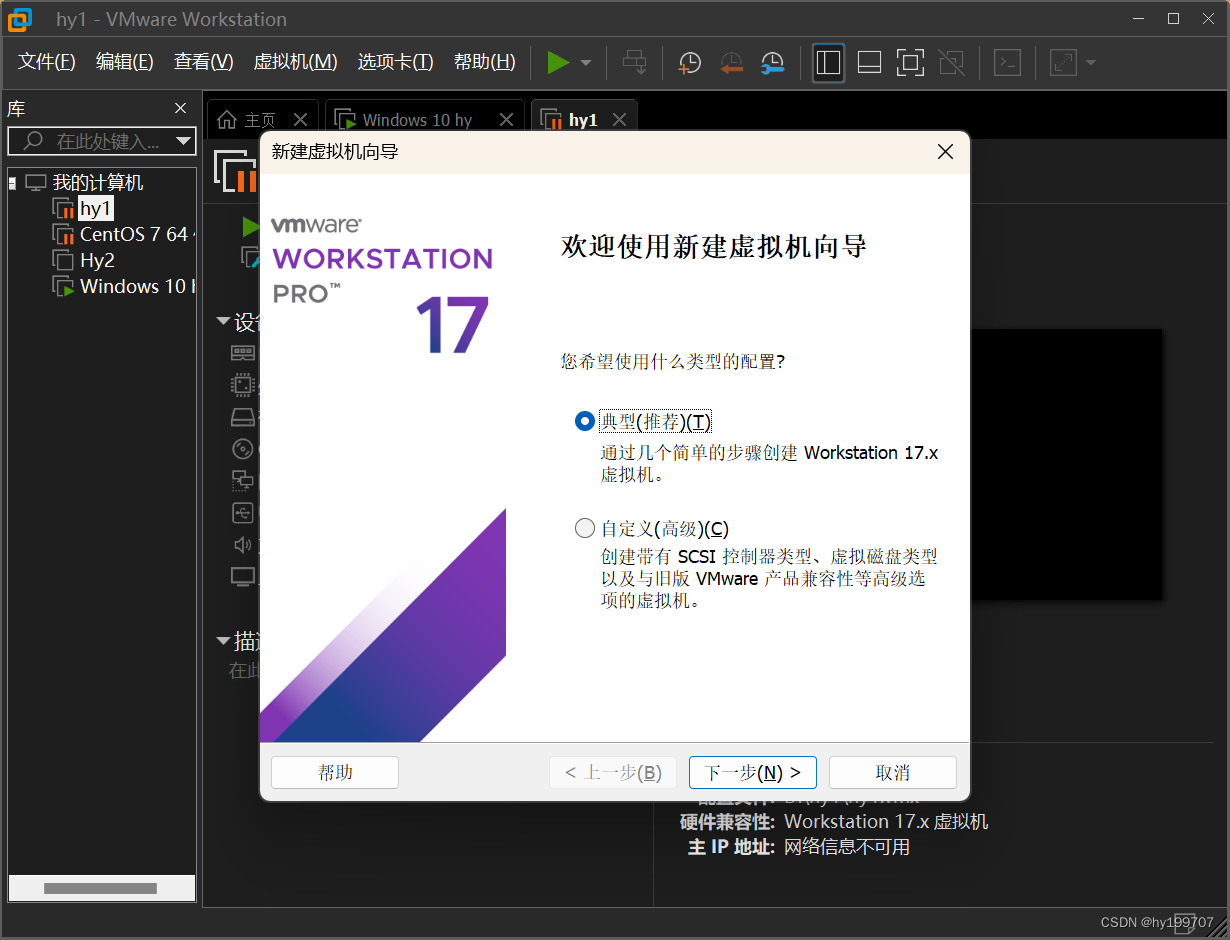Open the stretch display dropdown arrow
1230x940 pixels.
(1090, 63)
